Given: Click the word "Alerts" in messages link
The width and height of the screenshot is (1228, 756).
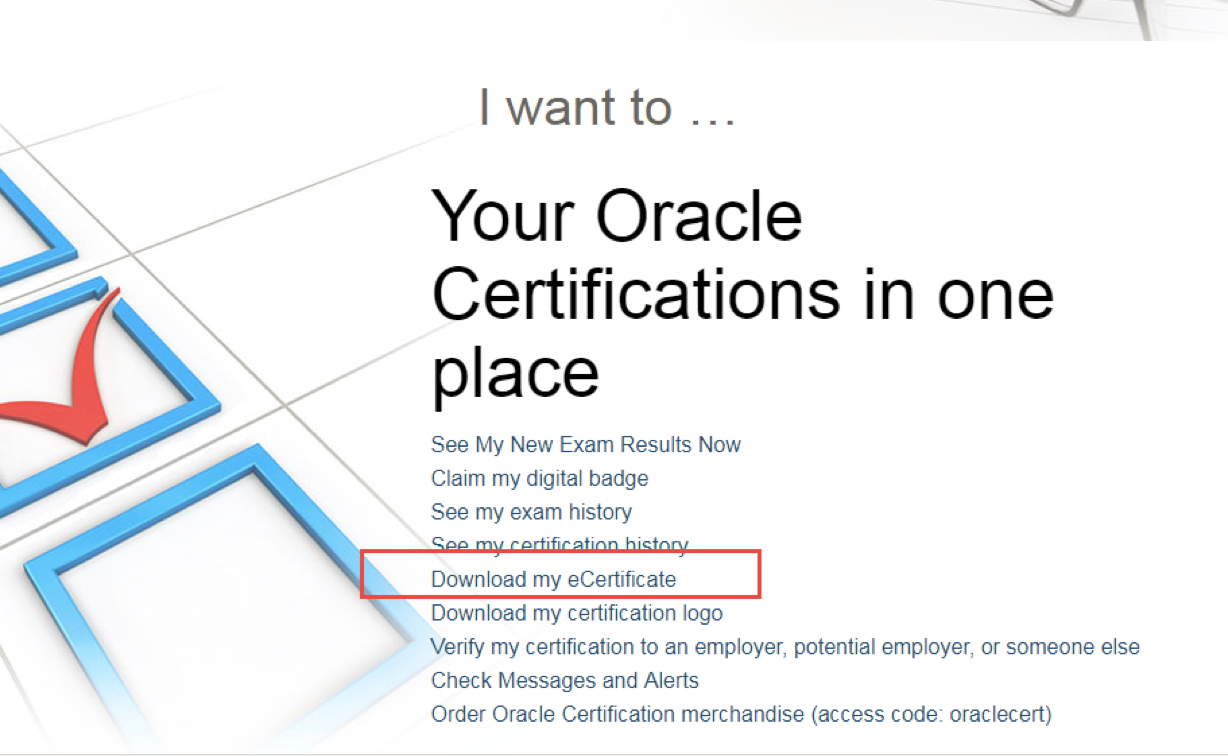Looking at the screenshot, I should [669, 681].
